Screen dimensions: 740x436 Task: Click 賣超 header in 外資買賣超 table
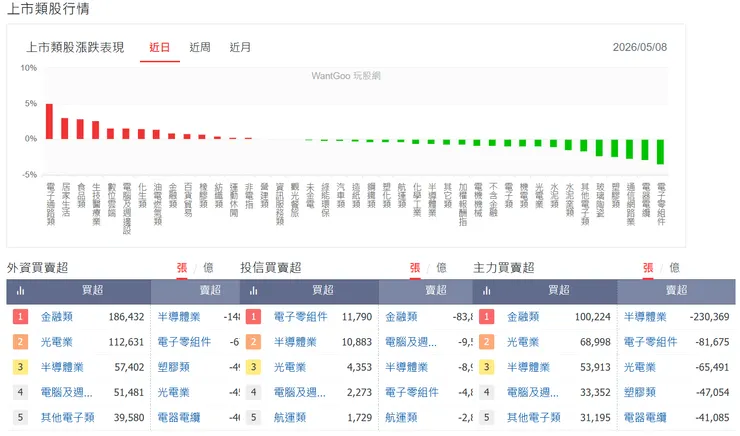tap(210, 290)
